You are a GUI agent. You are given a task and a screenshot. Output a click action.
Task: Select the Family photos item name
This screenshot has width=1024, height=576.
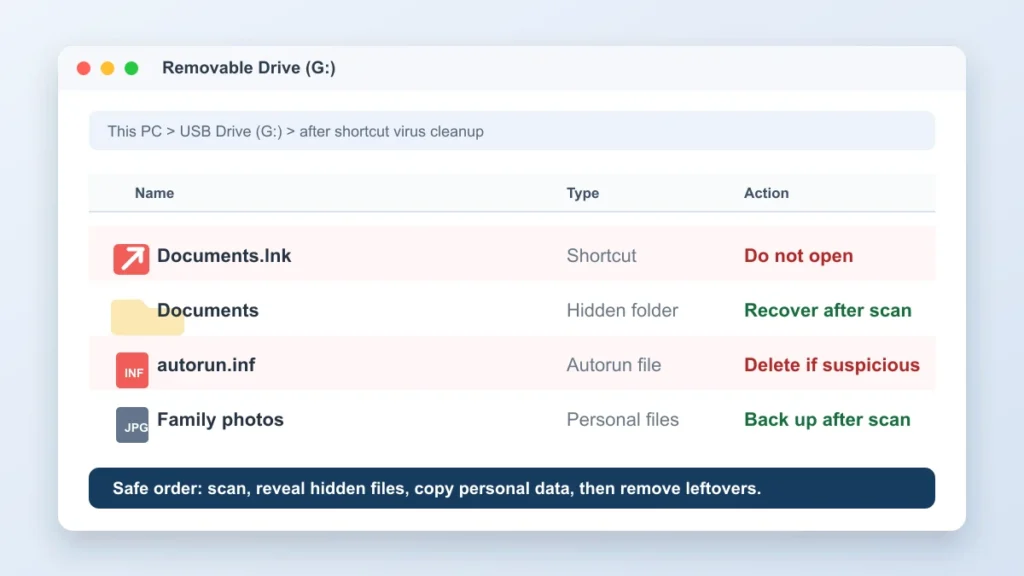point(220,419)
